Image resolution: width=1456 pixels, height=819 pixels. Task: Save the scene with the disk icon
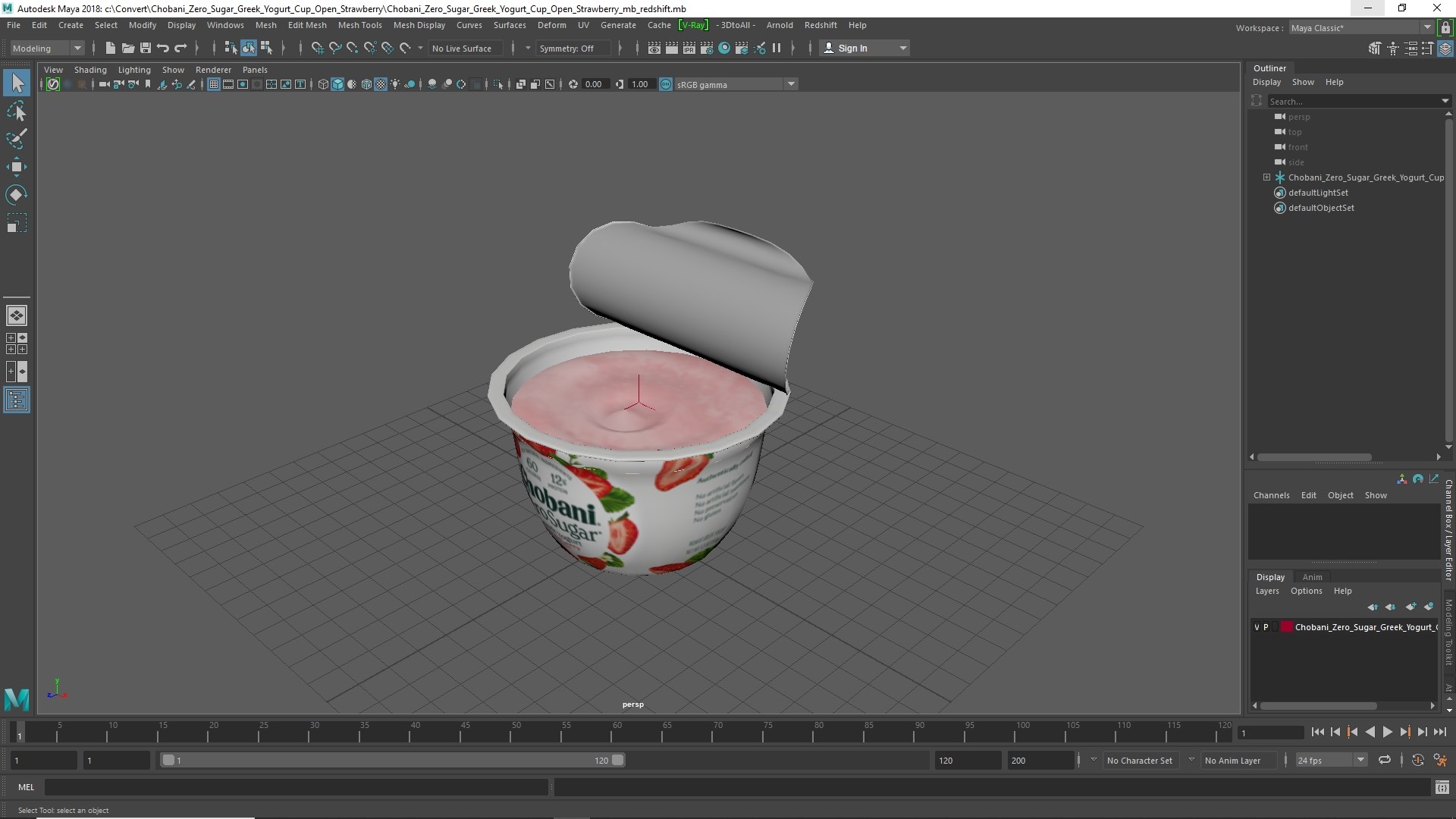(x=146, y=48)
